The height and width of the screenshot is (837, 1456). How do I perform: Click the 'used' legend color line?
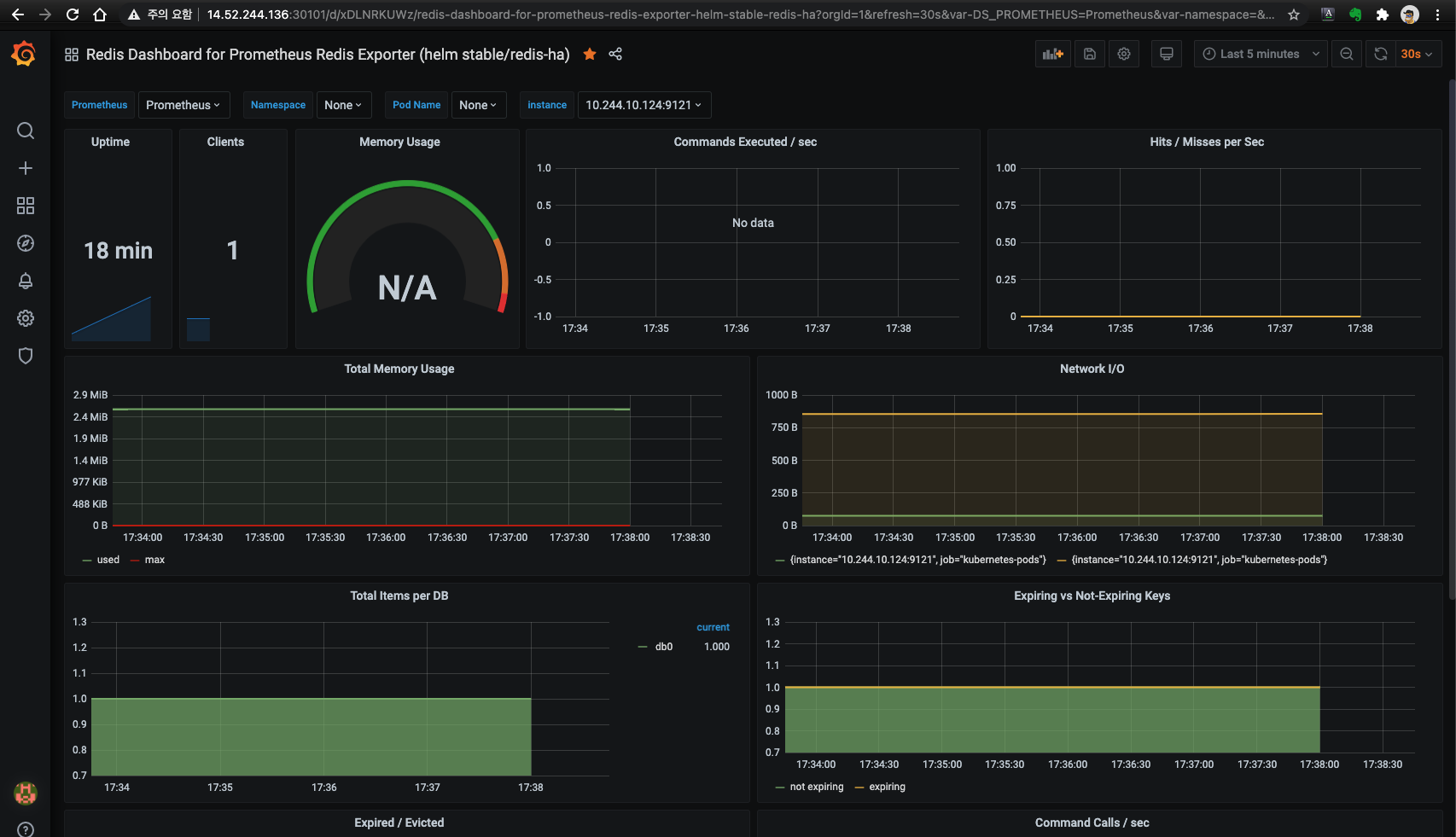click(87, 561)
